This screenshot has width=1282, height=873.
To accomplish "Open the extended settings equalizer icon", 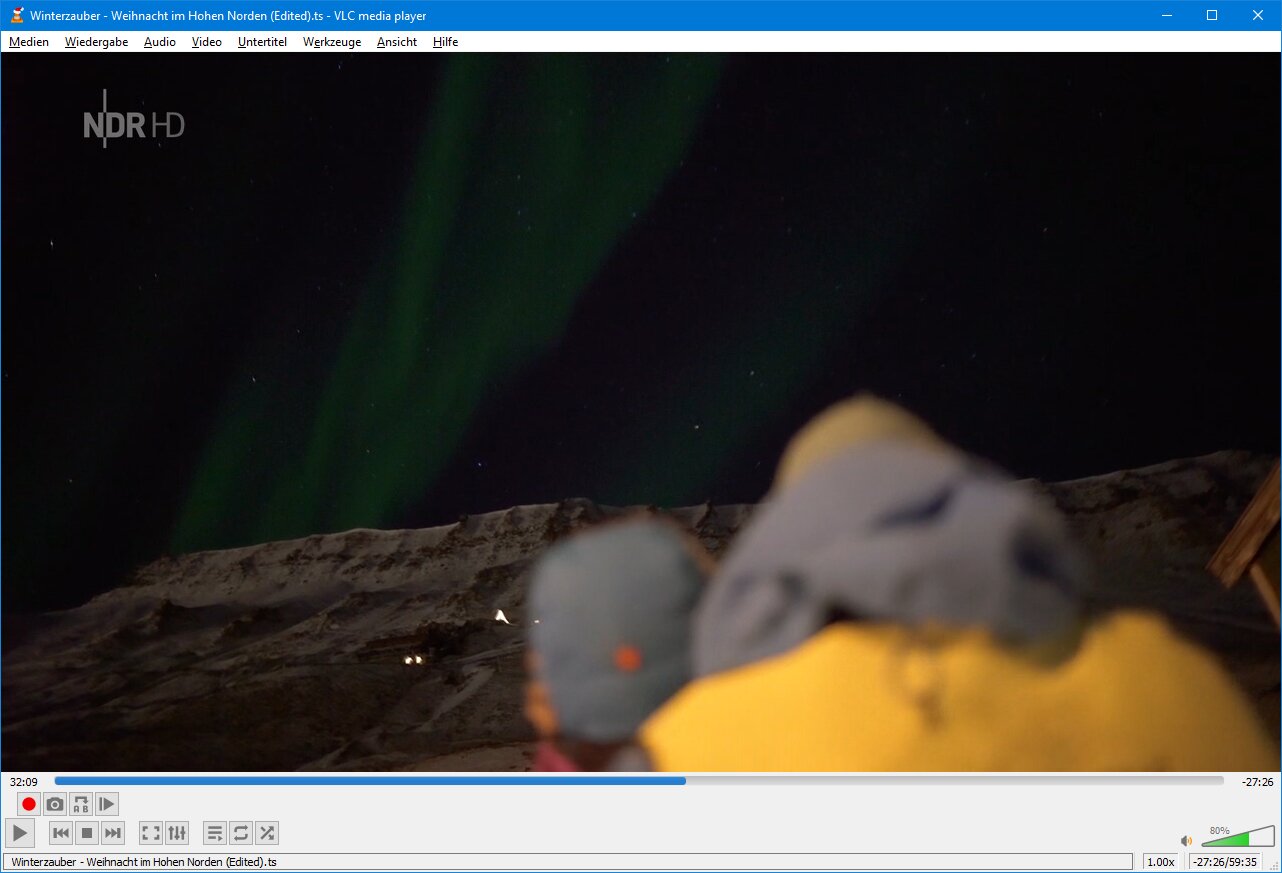I will pyautogui.click(x=177, y=833).
